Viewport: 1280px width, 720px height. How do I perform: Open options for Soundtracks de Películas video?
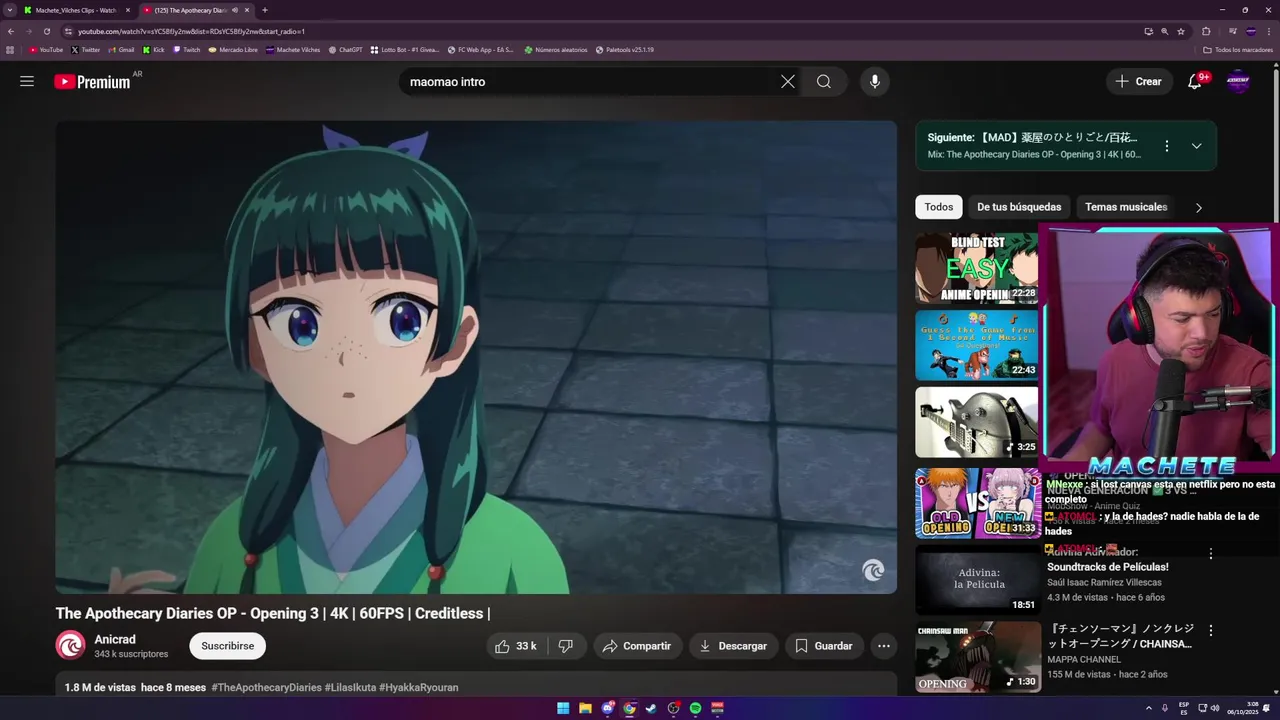(x=1211, y=554)
